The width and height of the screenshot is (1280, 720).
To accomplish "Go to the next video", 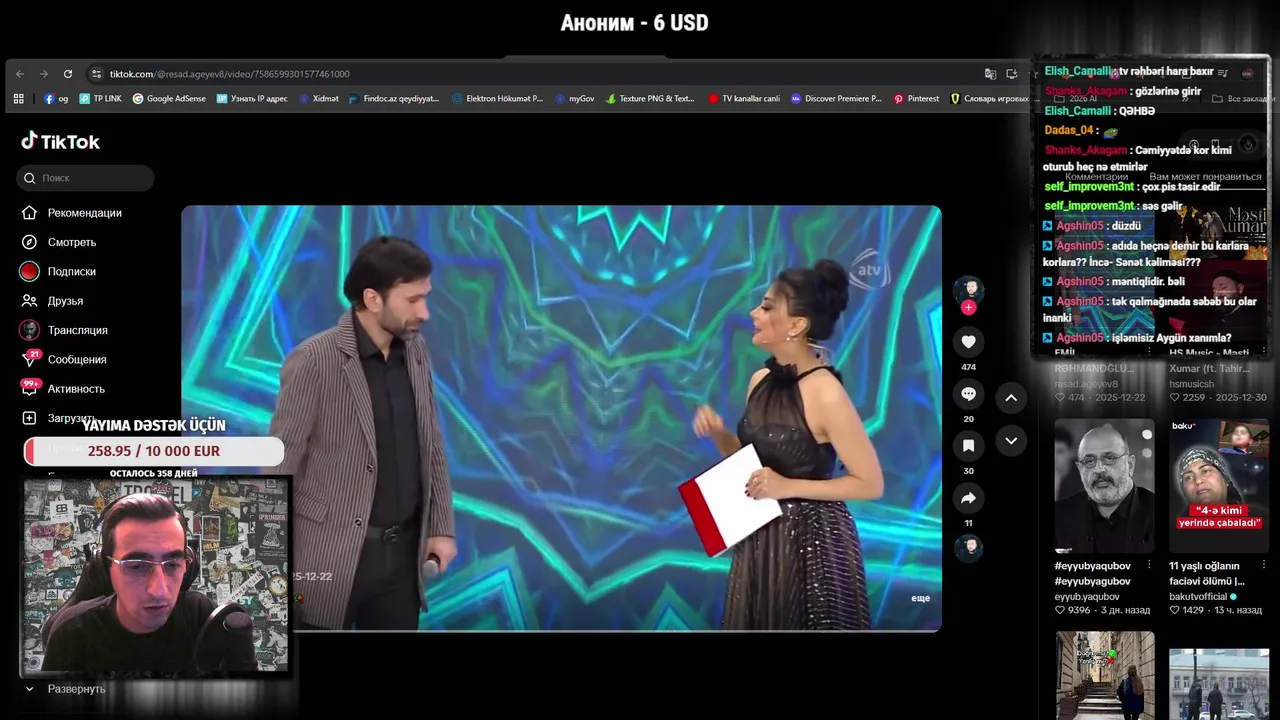I will click(x=1011, y=440).
